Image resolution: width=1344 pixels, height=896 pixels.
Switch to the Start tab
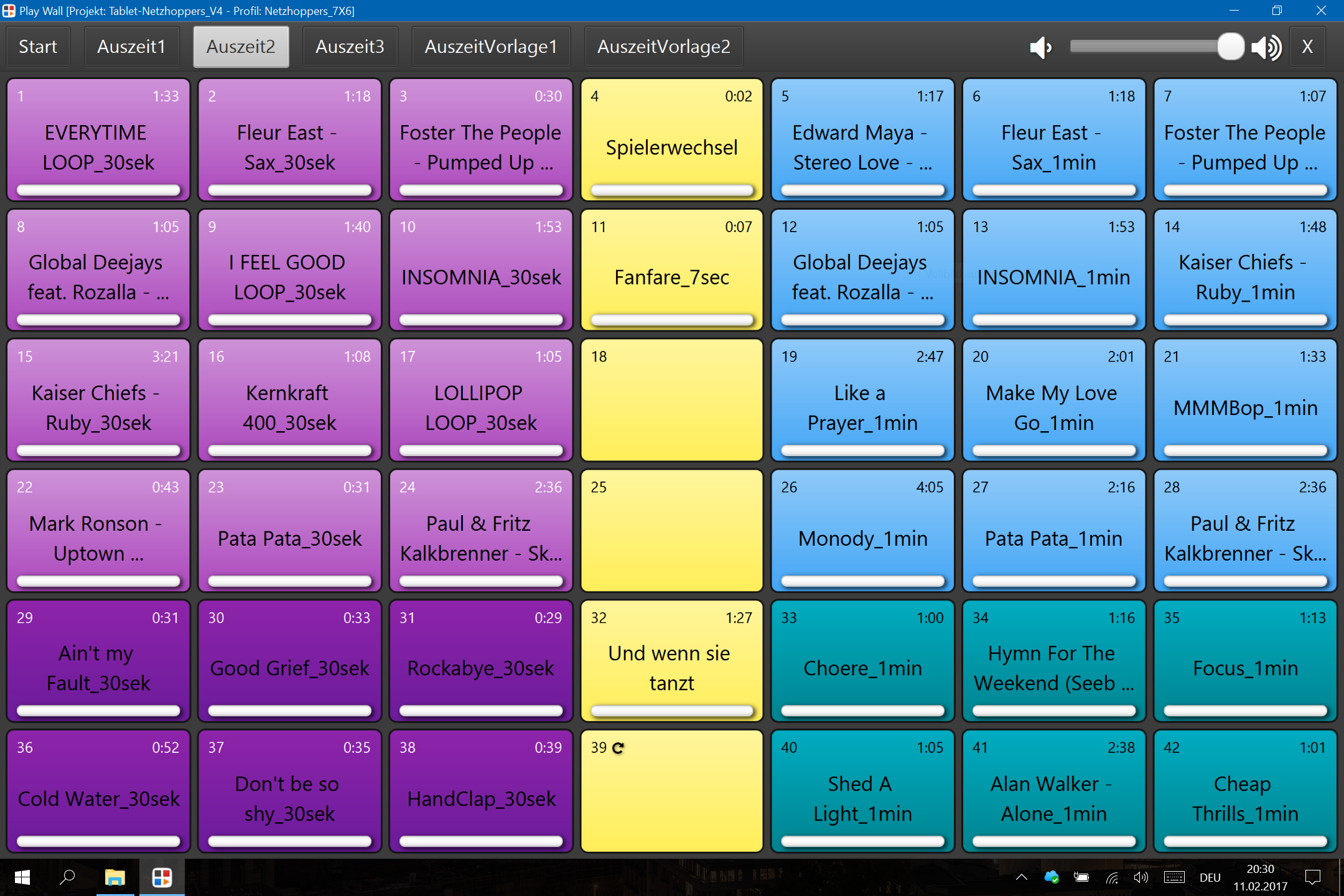click(x=38, y=47)
